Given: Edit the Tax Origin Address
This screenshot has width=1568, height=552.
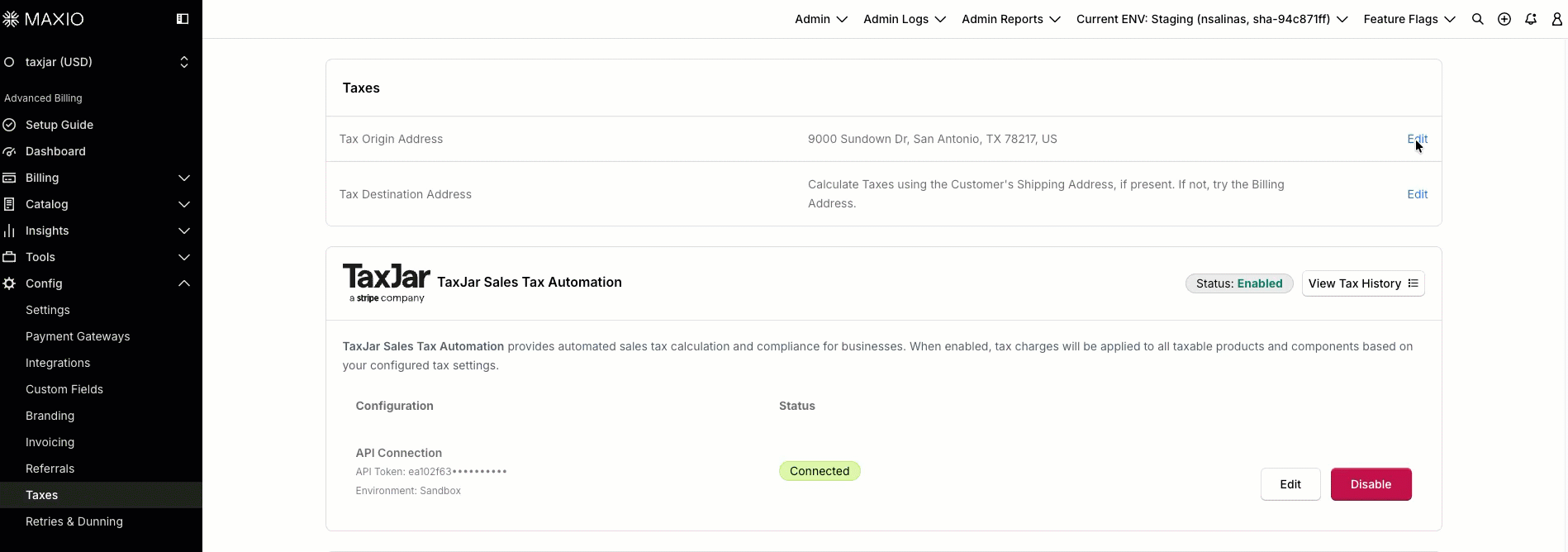Looking at the screenshot, I should click(1417, 139).
